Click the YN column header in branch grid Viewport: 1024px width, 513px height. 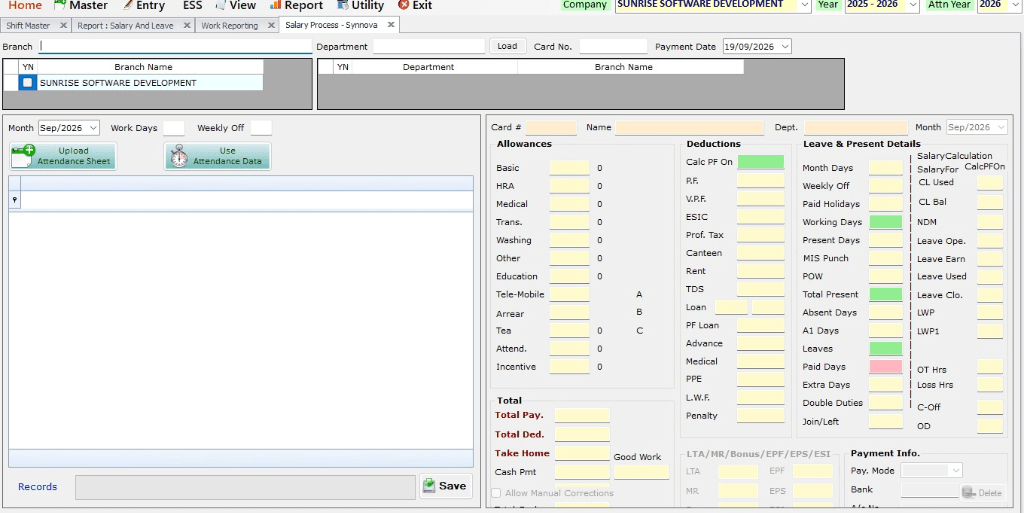[28, 67]
